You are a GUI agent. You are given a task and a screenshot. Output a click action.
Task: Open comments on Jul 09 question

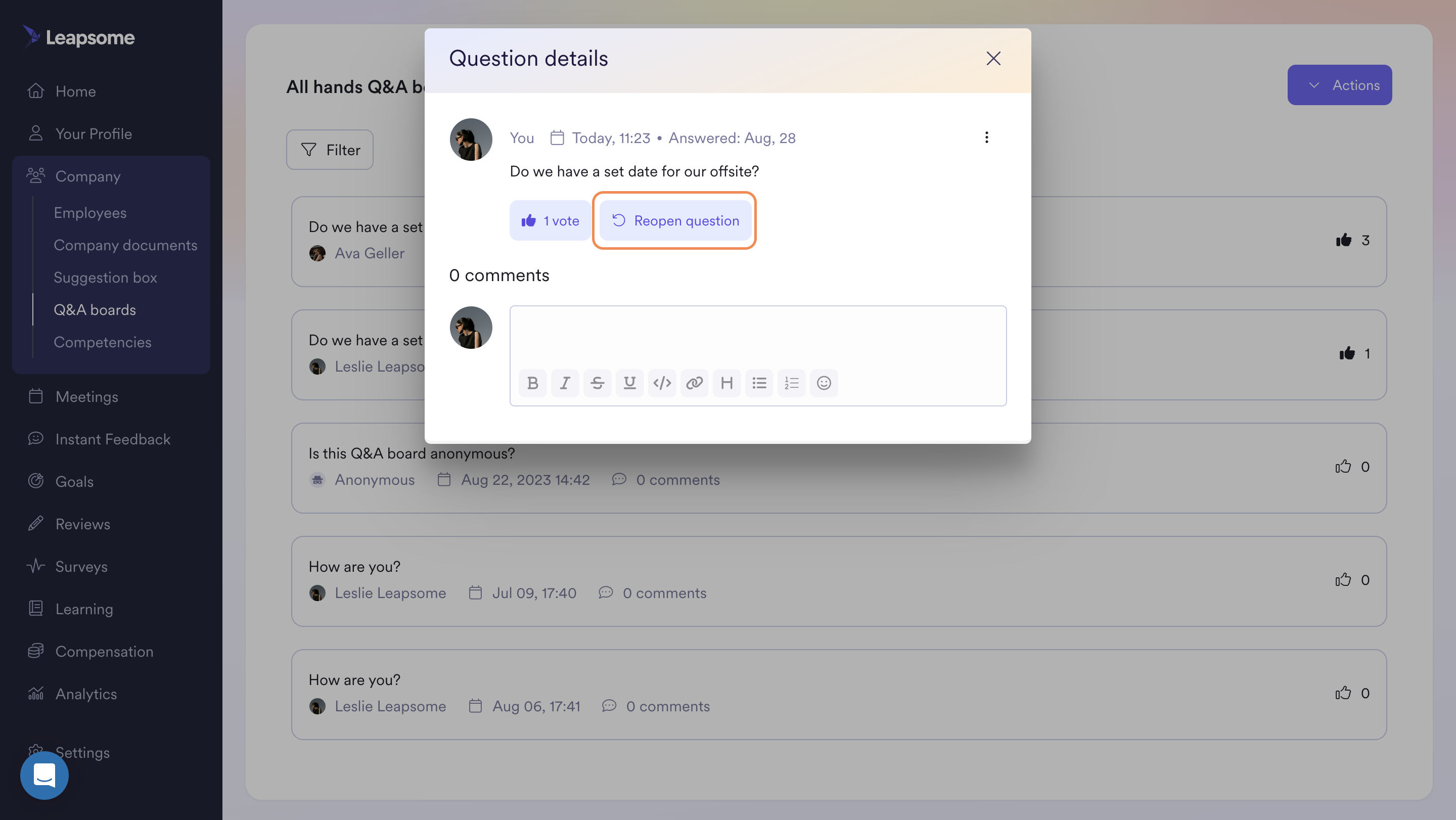[652, 593]
